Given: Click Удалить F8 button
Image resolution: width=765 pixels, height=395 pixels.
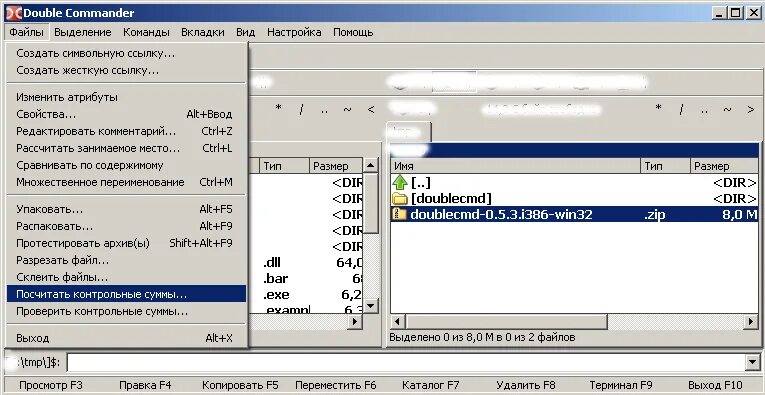Looking at the screenshot, I should coord(525,385).
